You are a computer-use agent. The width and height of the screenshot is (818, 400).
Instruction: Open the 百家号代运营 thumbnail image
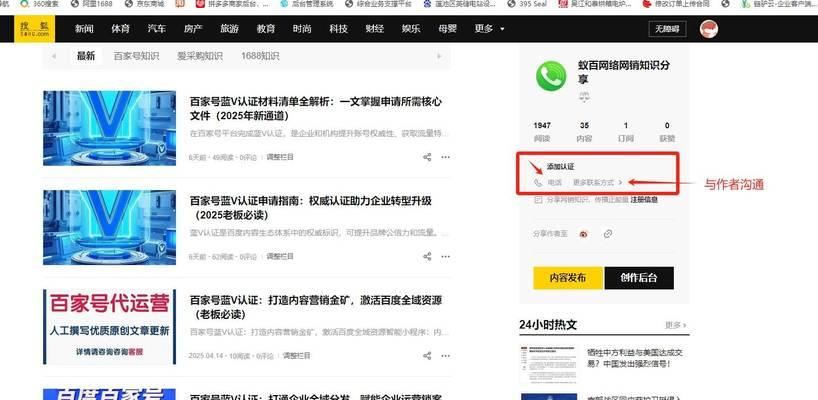pyautogui.click(x=109, y=326)
